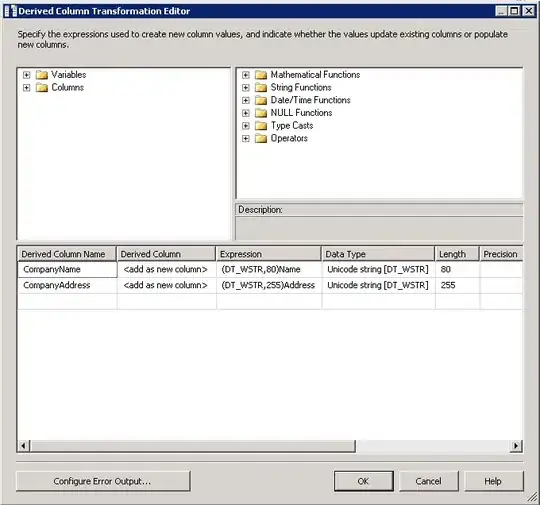Click the Date/Time Functions folder icon

tap(261, 100)
